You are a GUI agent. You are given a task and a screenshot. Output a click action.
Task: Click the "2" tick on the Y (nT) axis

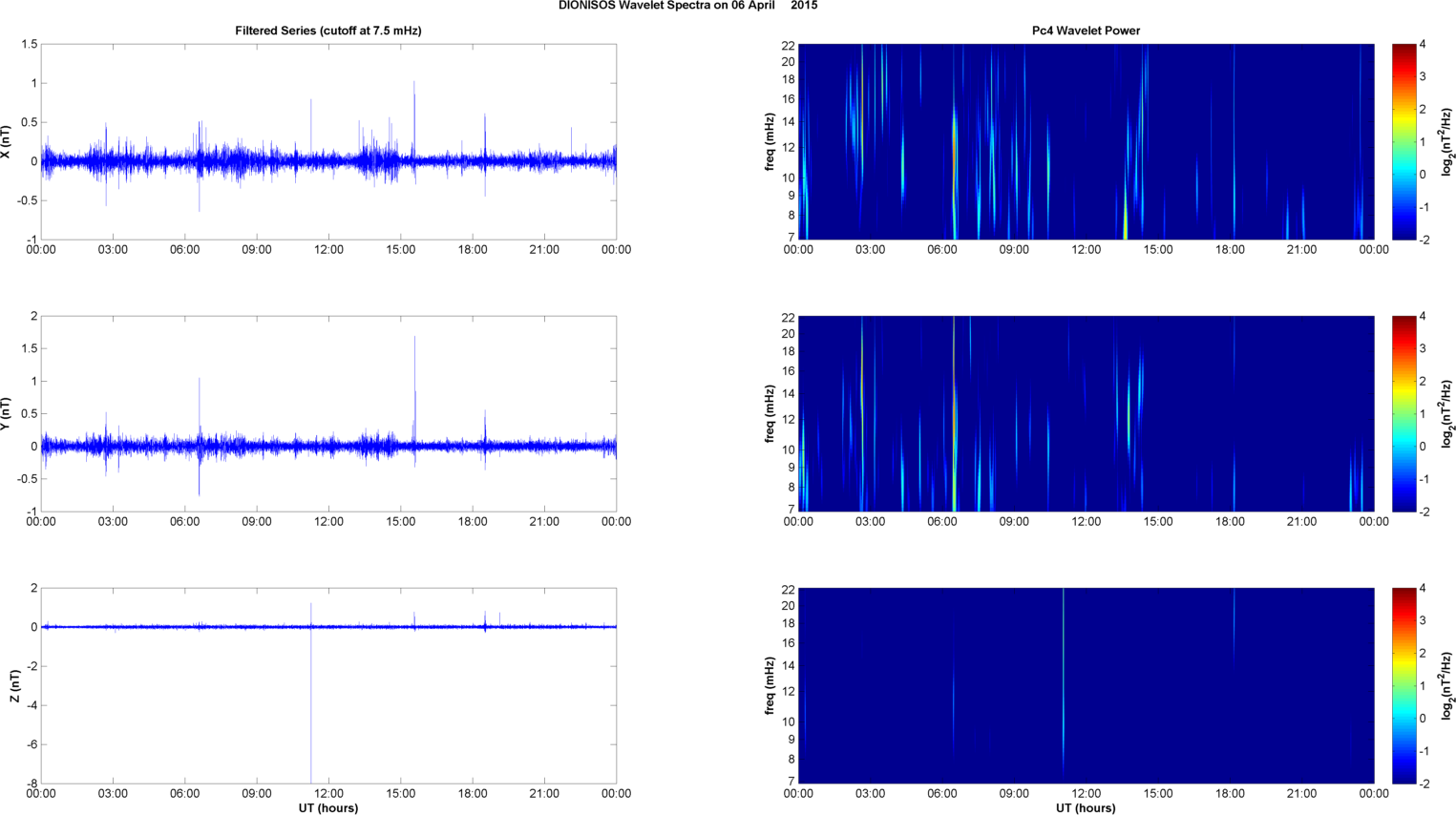pyautogui.click(x=34, y=317)
